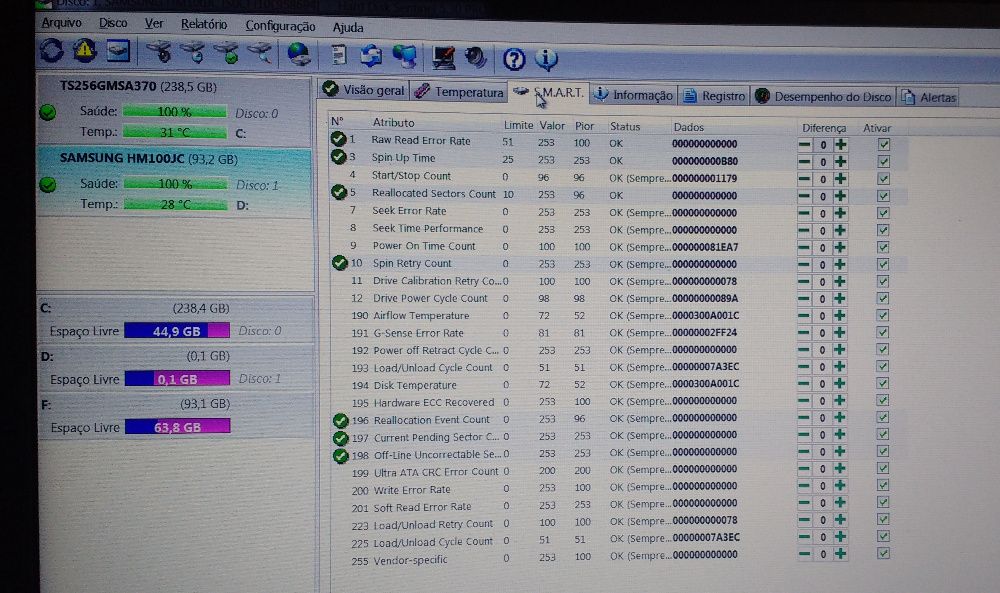The width and height of the screenshot is (1000, 593).
Task: Click green check icon beside Off-Line Uncorrectable
Action: (x=341, y=455)
